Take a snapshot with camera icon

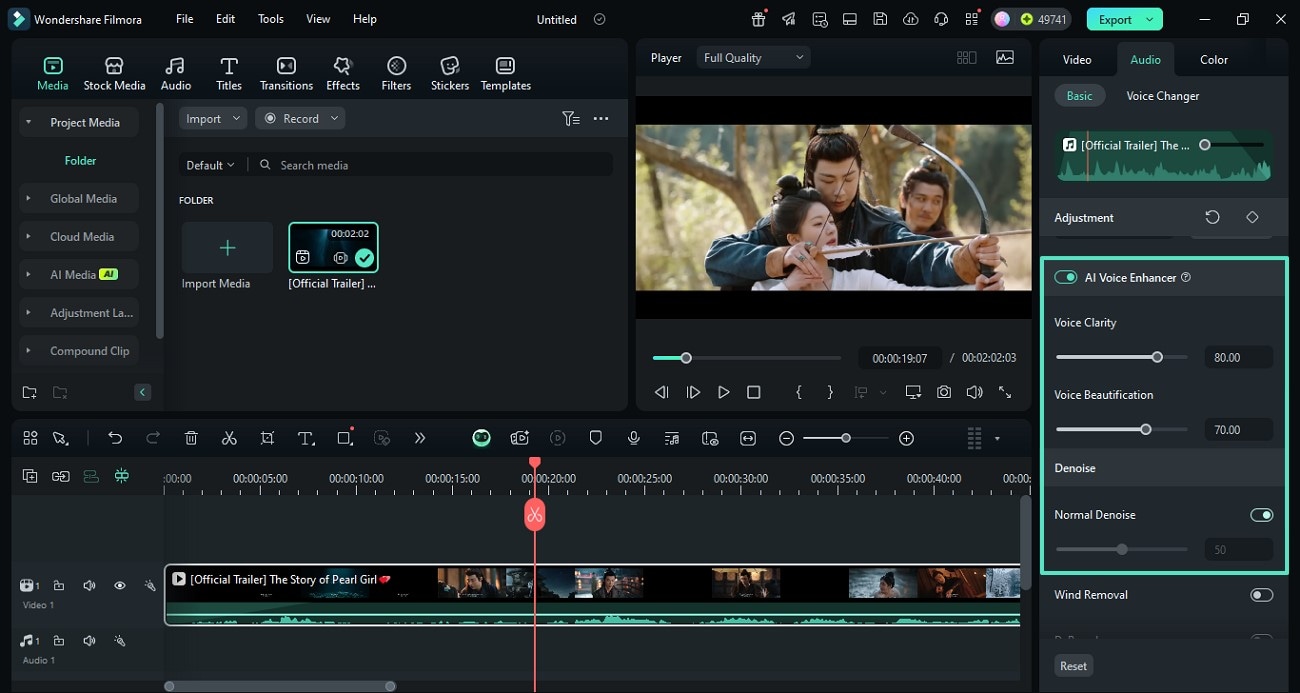click(x=944, y=393)
